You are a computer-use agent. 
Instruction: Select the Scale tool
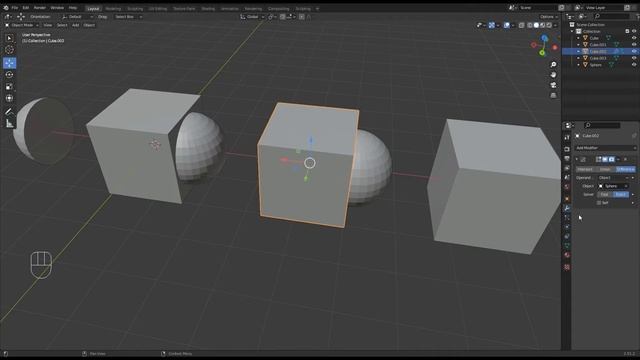tap(9, 87)
